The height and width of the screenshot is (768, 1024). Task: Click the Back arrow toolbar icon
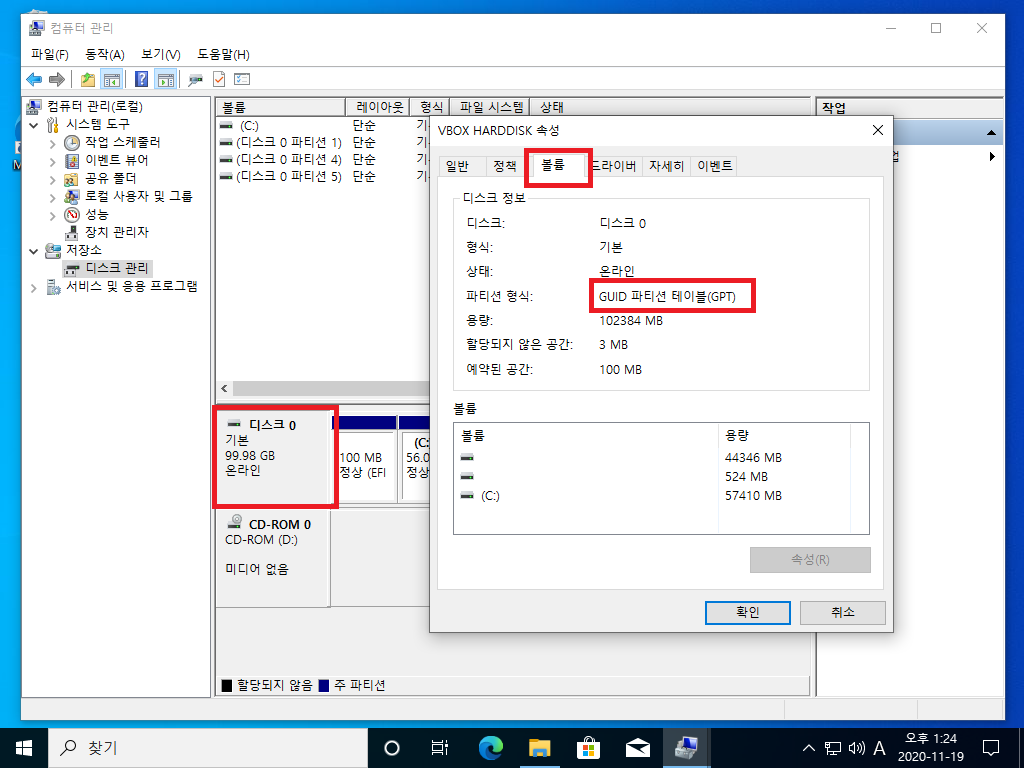[x=34, y=79]
